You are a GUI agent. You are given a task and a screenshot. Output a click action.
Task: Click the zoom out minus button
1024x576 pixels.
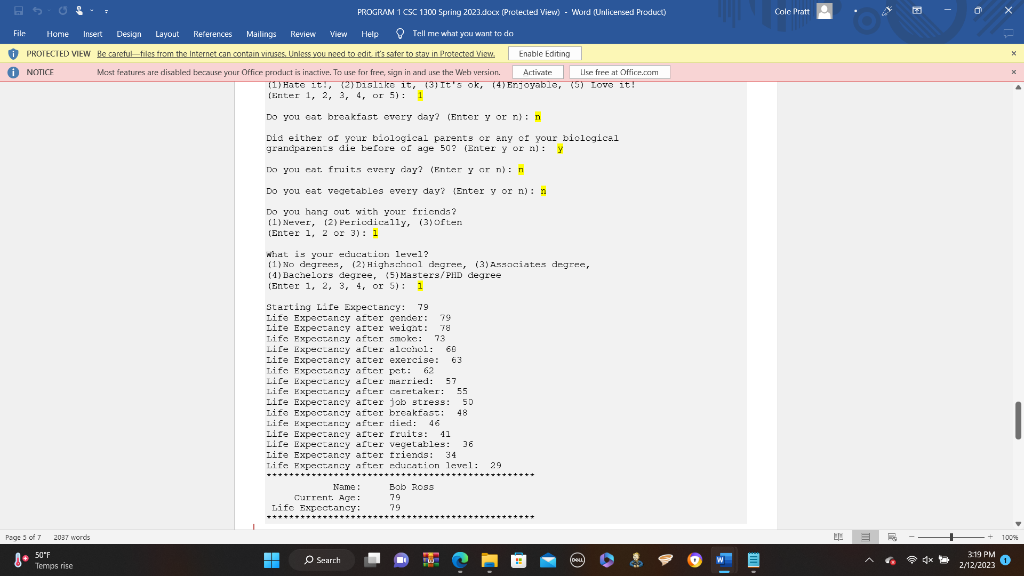912,537
